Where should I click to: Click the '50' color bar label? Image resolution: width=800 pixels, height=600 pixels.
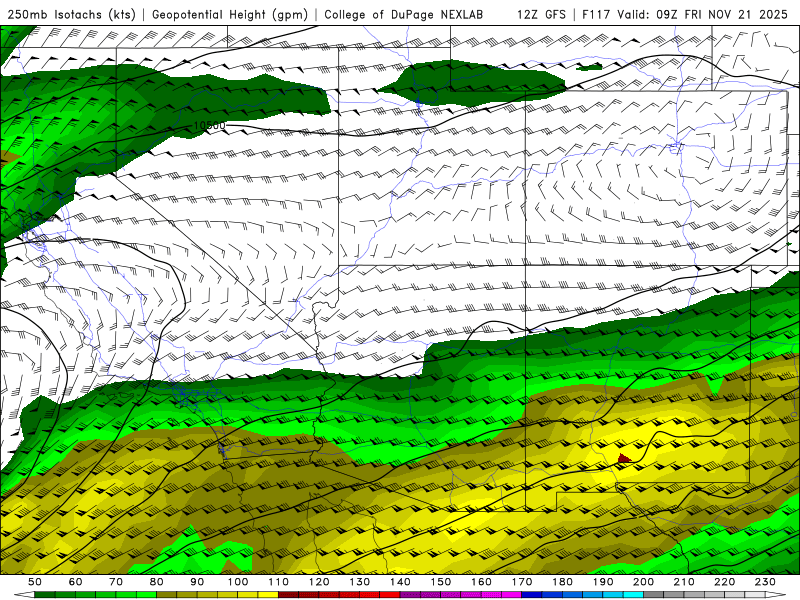35,582
